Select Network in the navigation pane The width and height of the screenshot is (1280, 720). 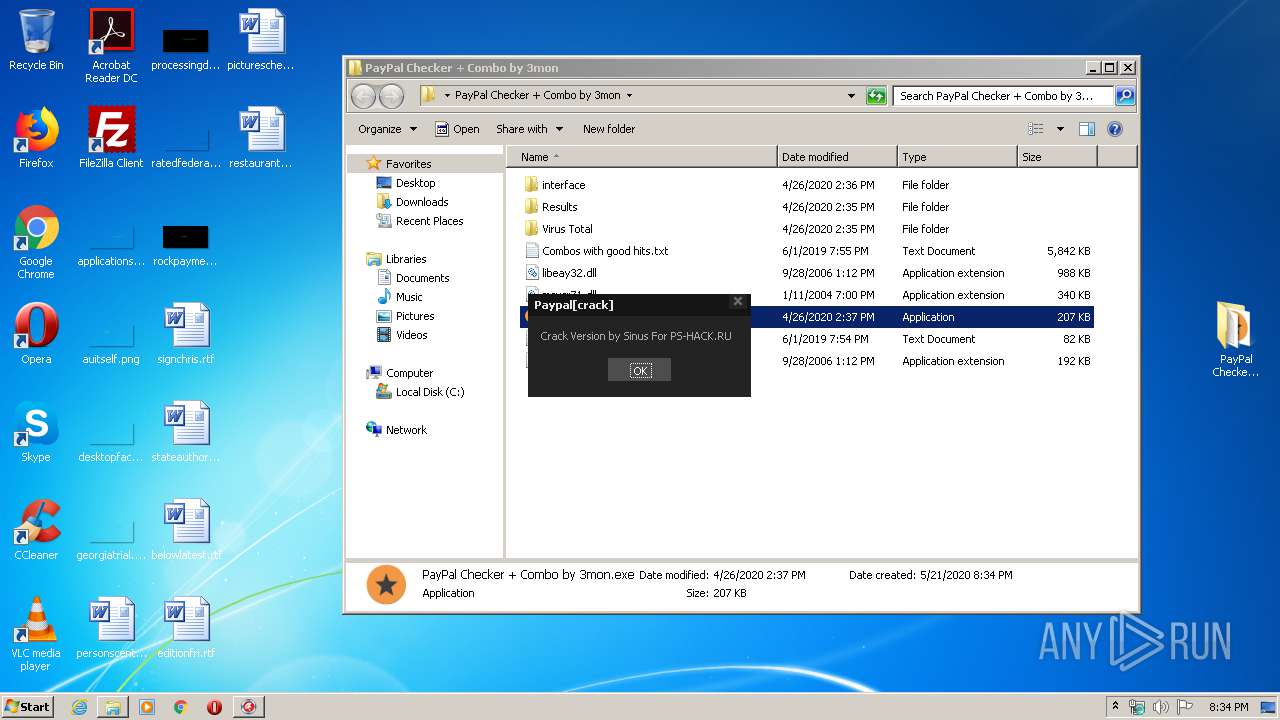406,430
